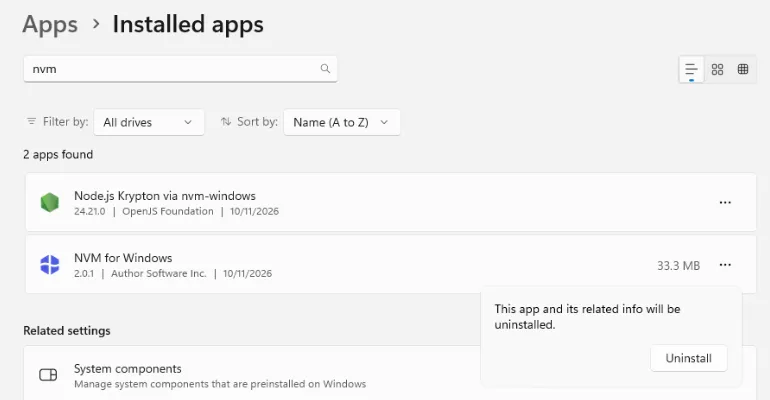The image size is (770, 400).
Task: Click the nvm search input field
Action: pos(180,69)
